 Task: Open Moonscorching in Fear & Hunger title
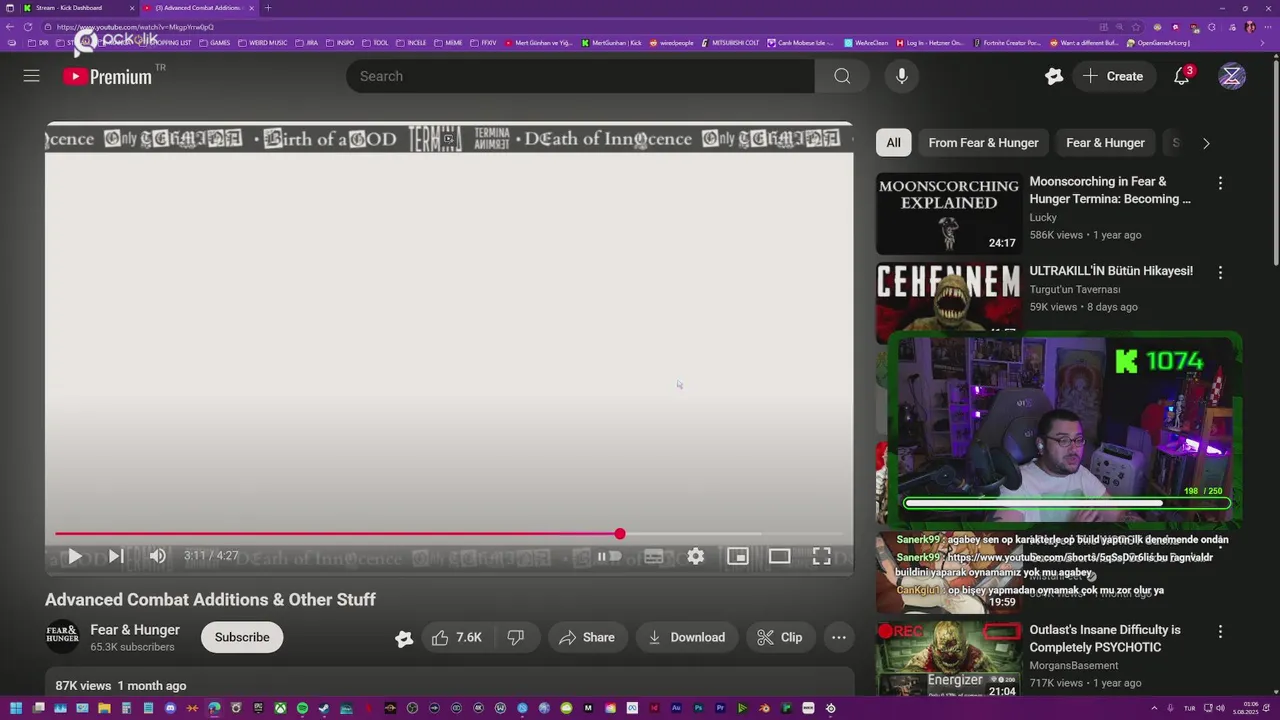(x=1110, y=190)
